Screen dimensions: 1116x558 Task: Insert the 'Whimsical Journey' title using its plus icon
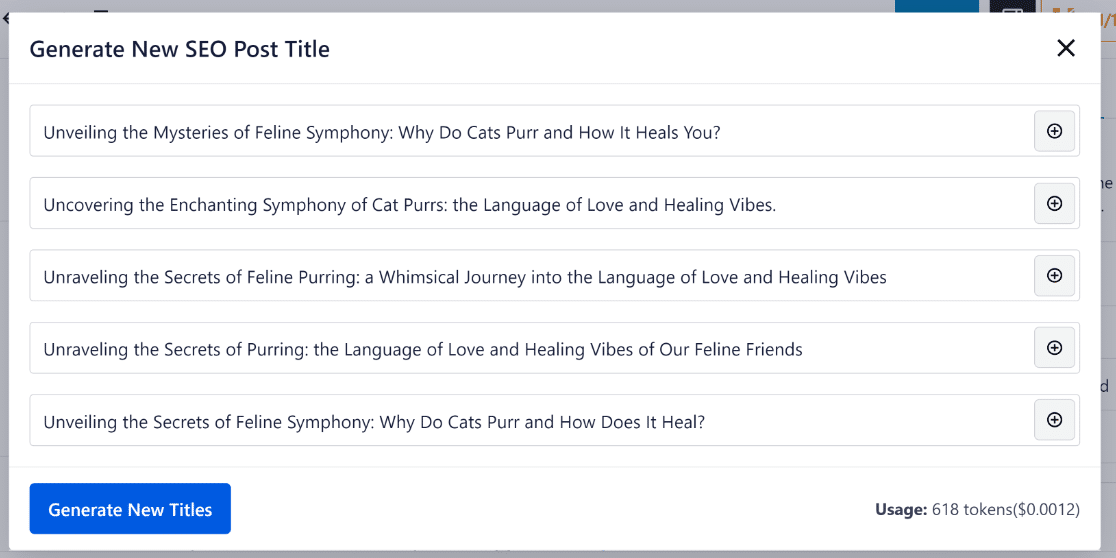1054,276
